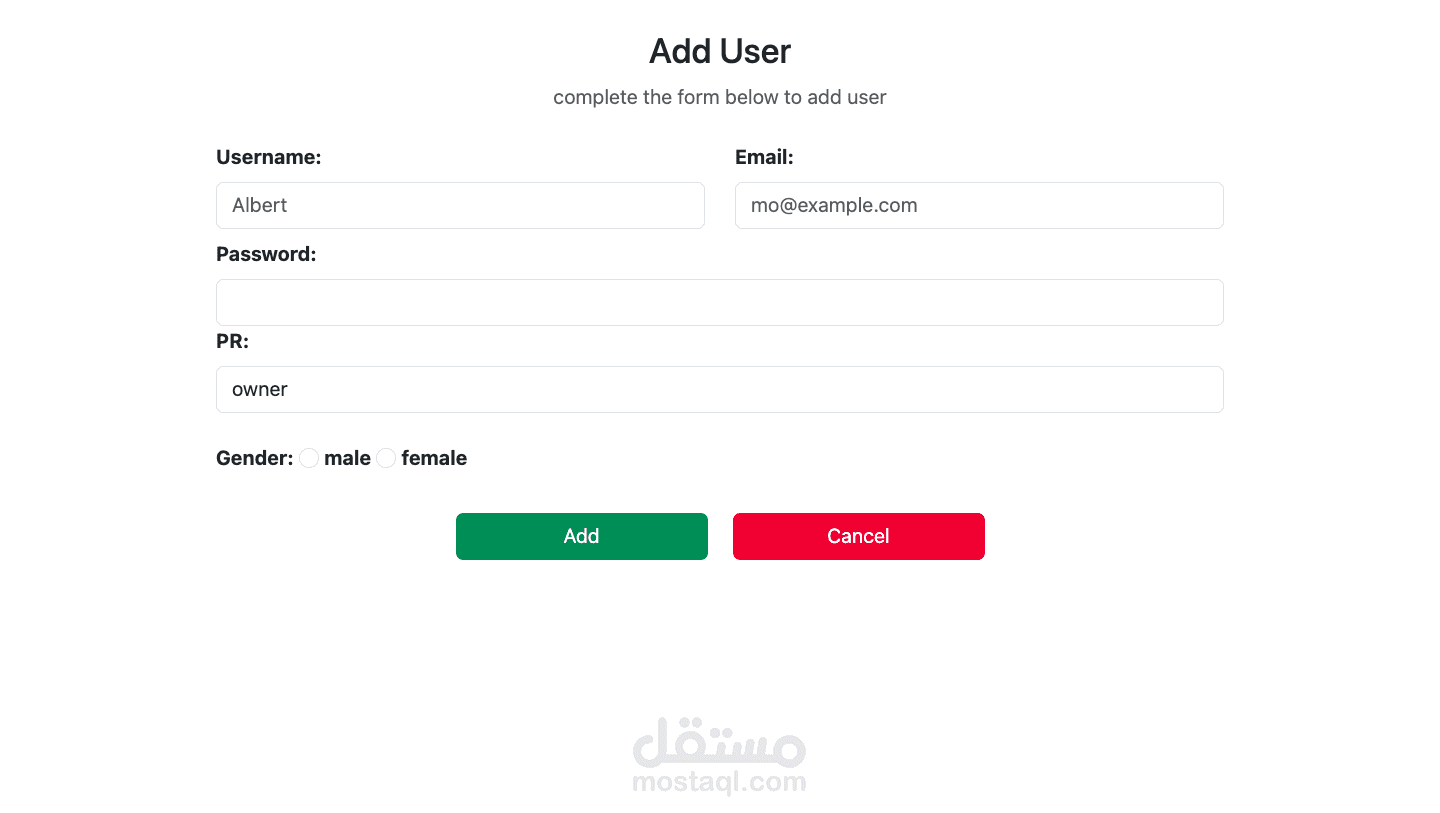Click the complete the form subtitle text

pyautogui.click(x=720, y=97)
